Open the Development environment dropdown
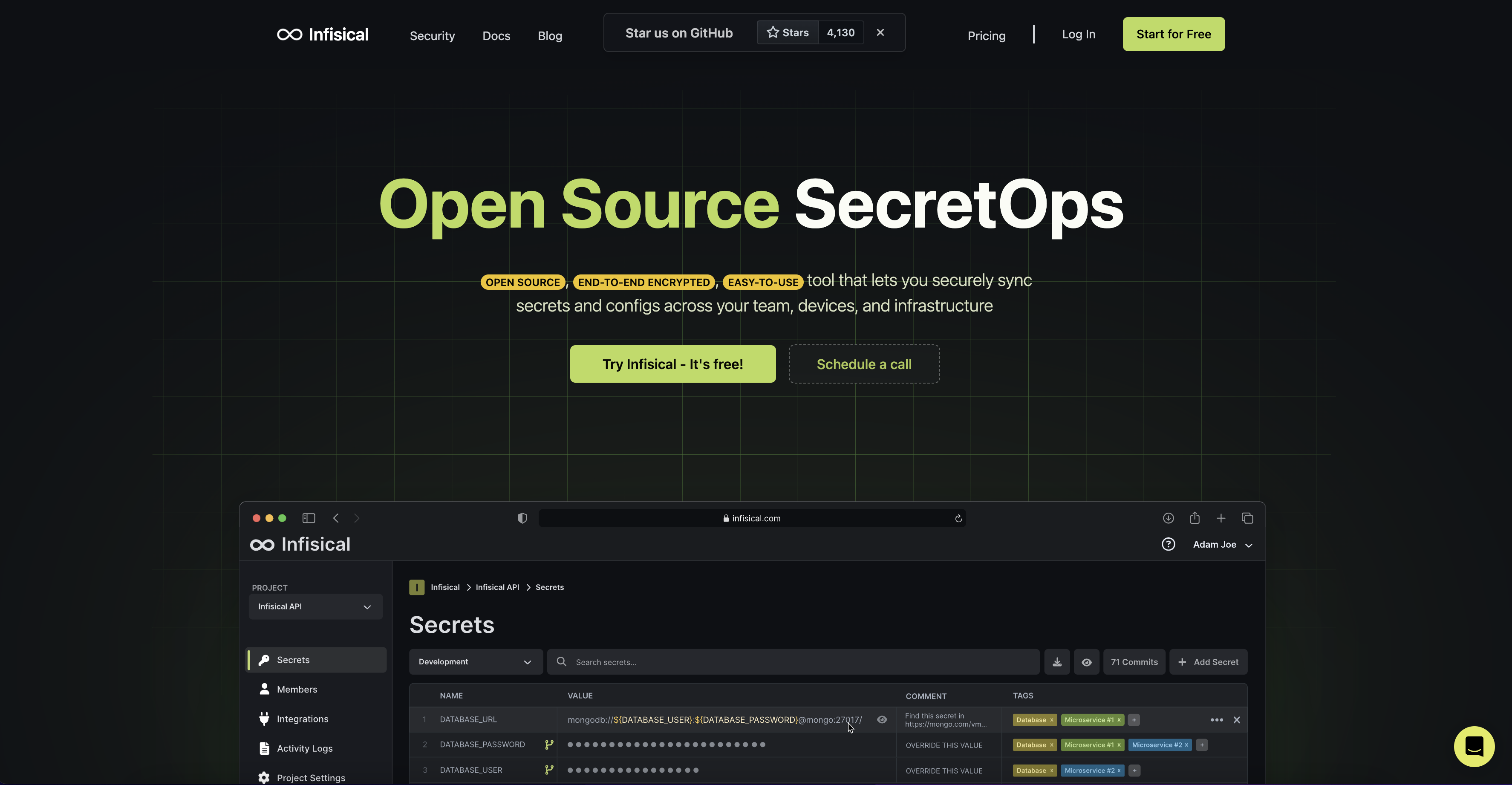 [475, 662]
